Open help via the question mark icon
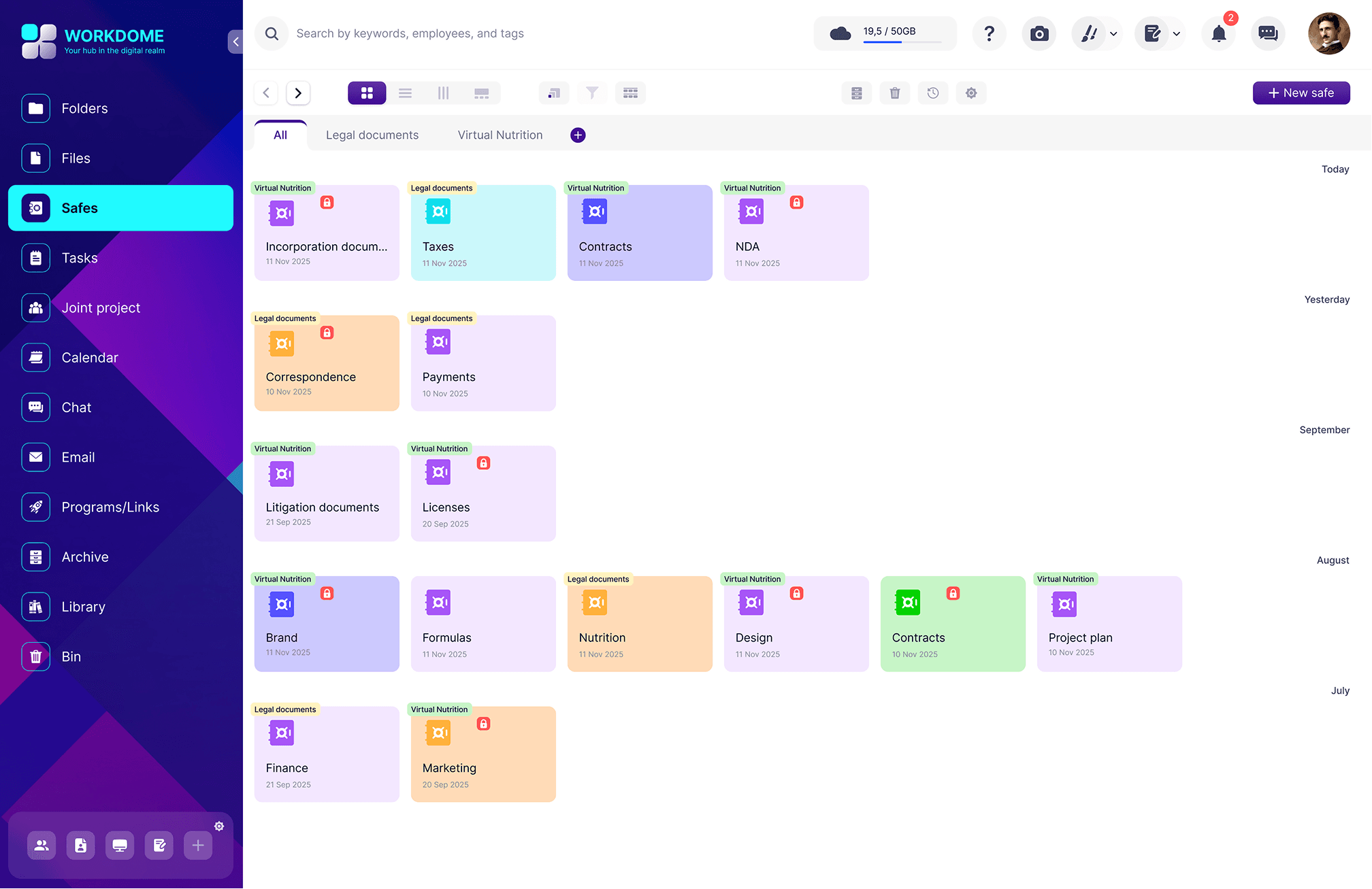The width and height of the screenshot is (1372, 889). 989,33
